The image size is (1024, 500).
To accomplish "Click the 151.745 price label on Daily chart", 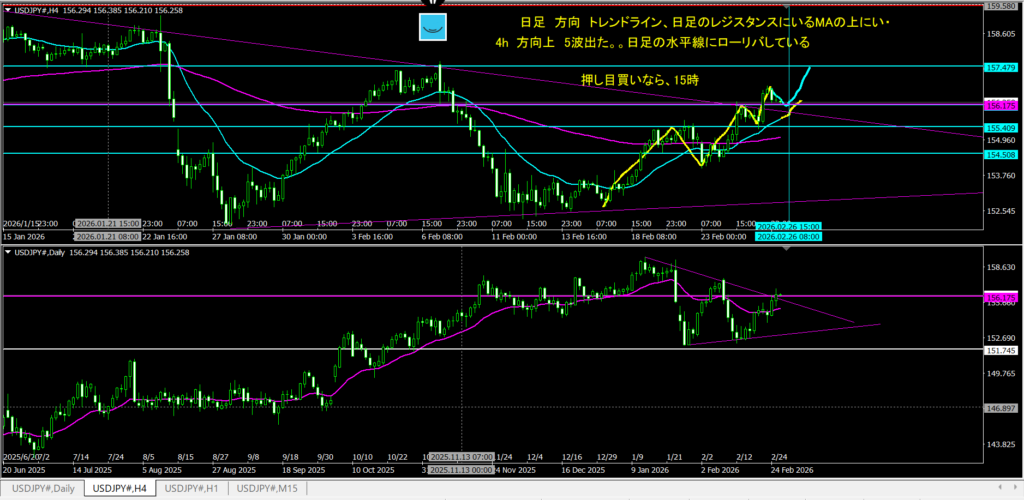I will 1001,351.
